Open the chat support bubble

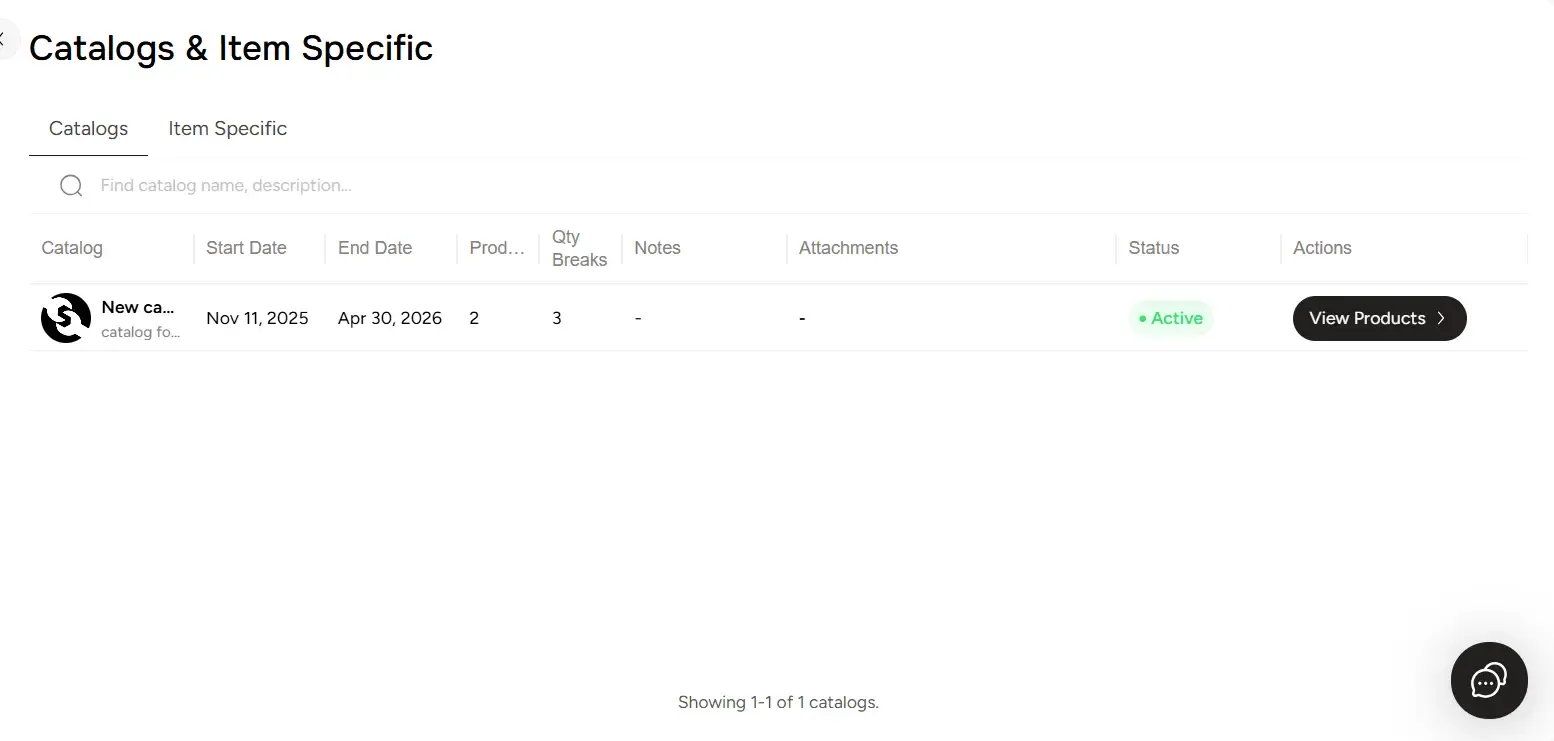point(1488,681)
